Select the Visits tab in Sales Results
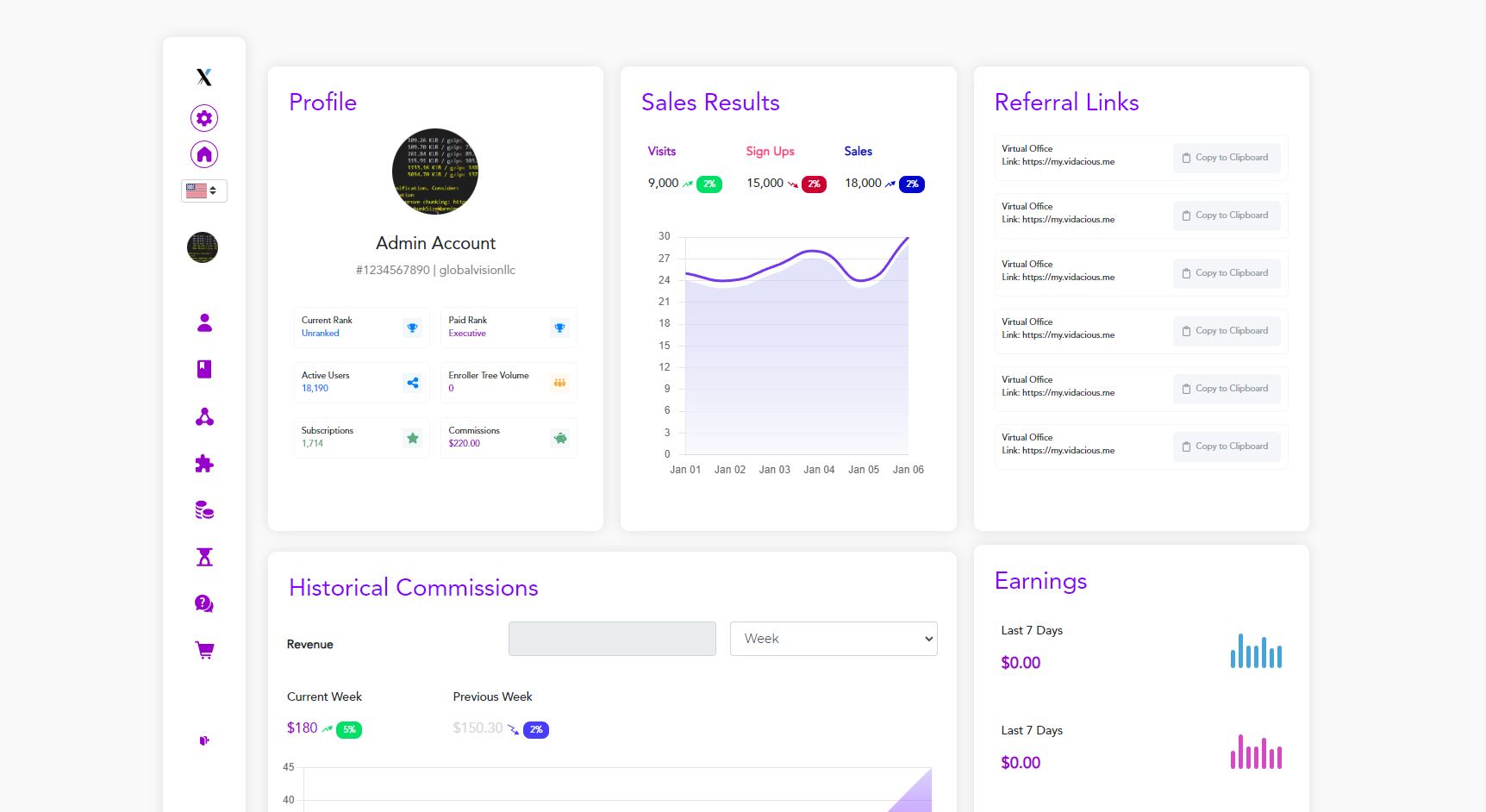1486x812 pixels. [x=661, y=152]
